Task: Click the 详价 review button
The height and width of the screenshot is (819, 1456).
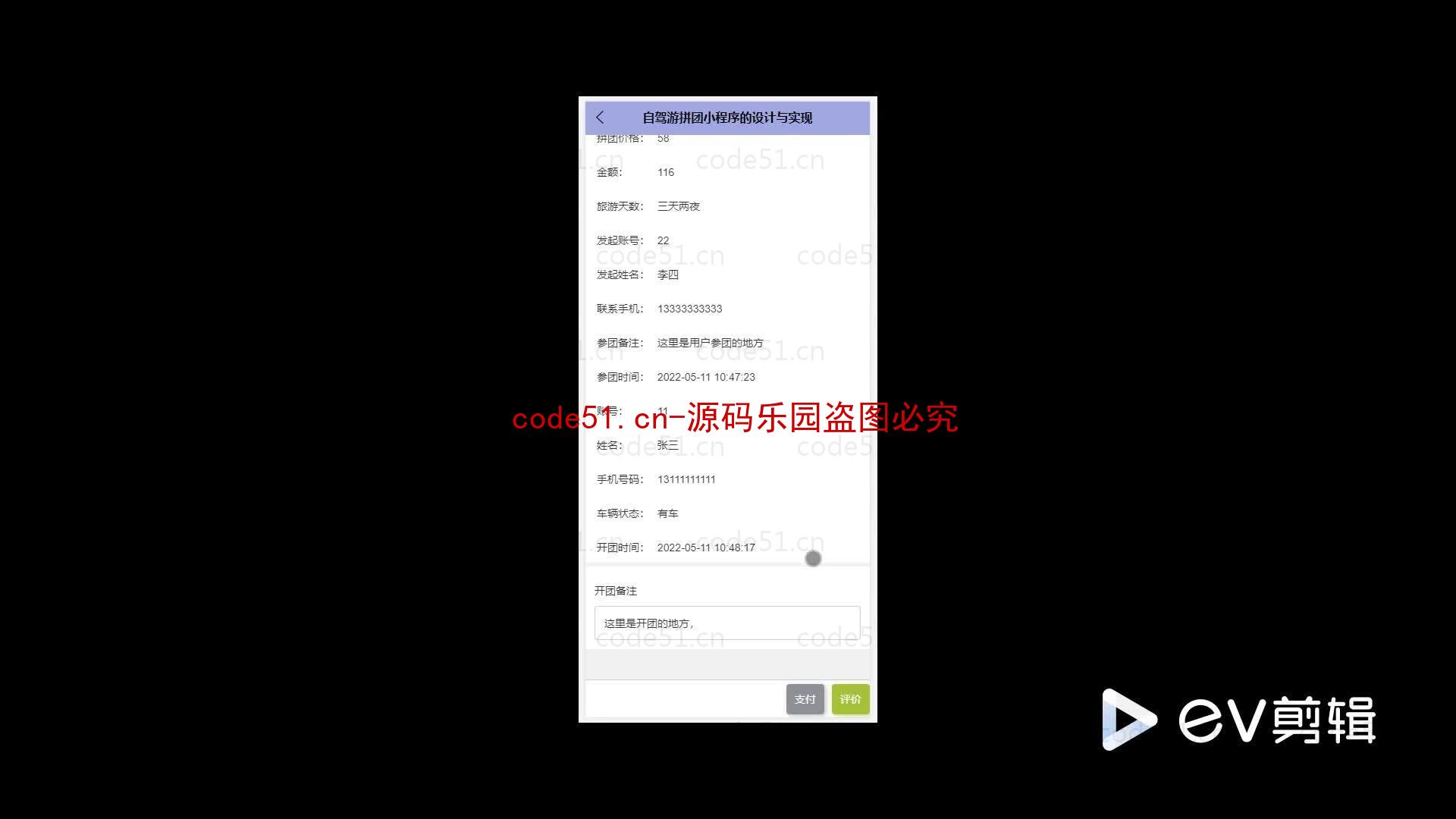Action: 849,698
